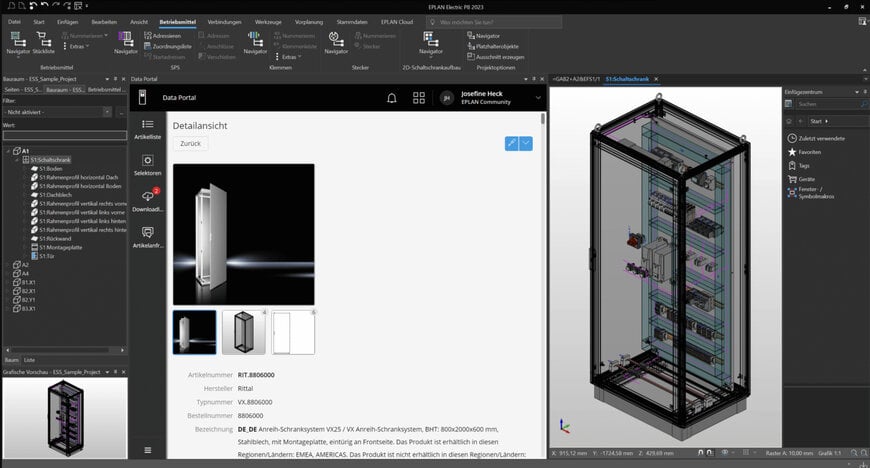The height and width of the screenshot is (468, 870).
Task: Click the Platzhalterobjekte command
Action: 493,47
